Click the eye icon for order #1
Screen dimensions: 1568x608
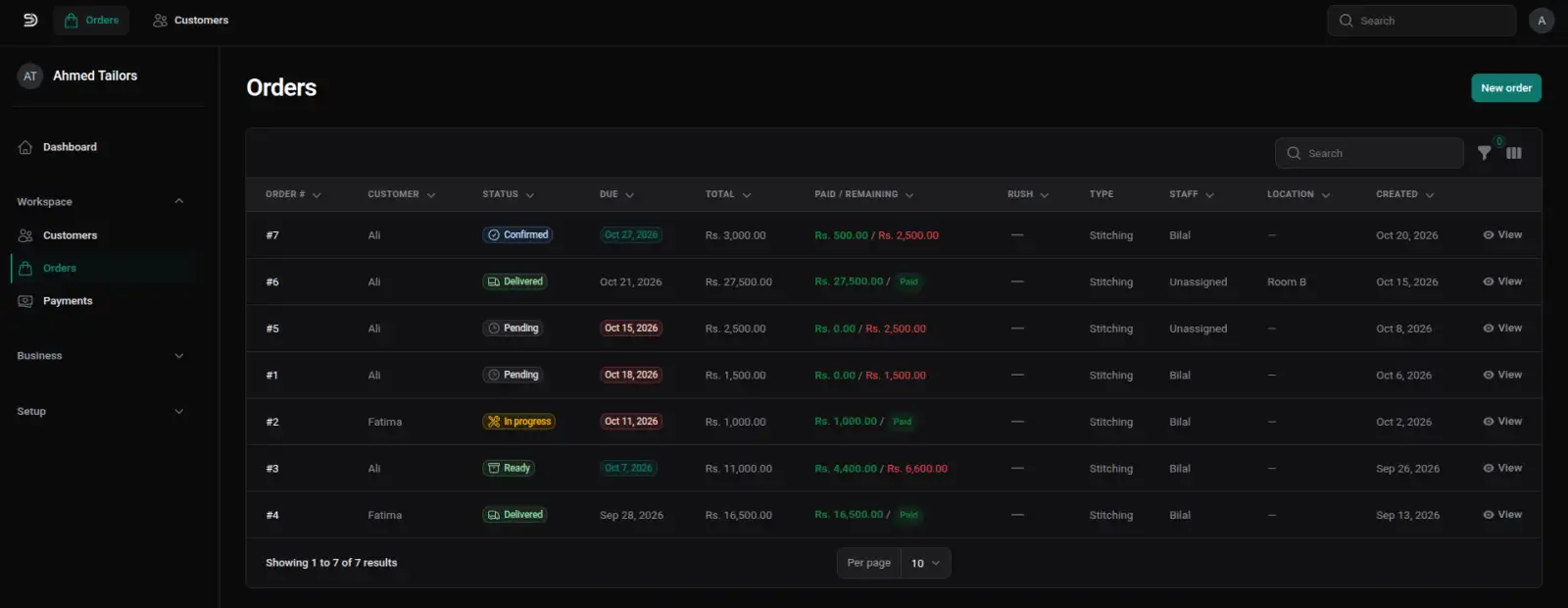[1489, 375]
